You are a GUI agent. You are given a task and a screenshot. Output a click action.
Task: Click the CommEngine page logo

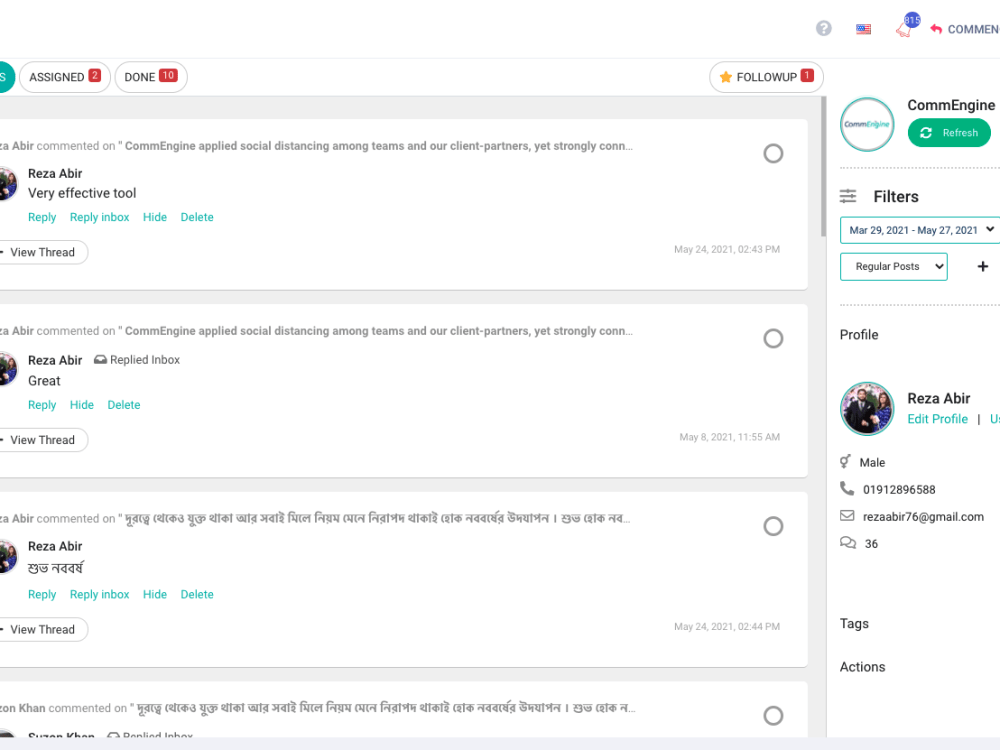867,124
